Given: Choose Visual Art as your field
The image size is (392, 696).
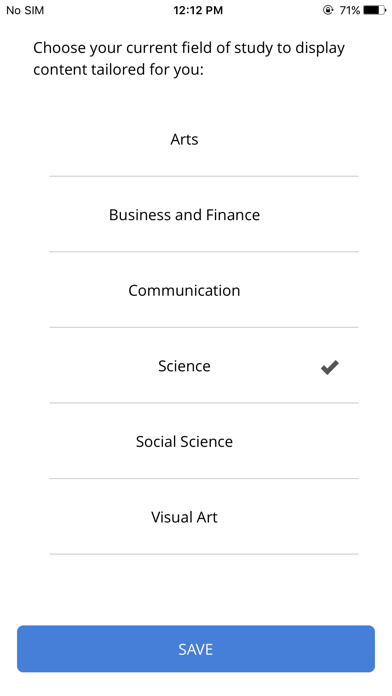Looking at the screenshot, I should coord(204,517).
